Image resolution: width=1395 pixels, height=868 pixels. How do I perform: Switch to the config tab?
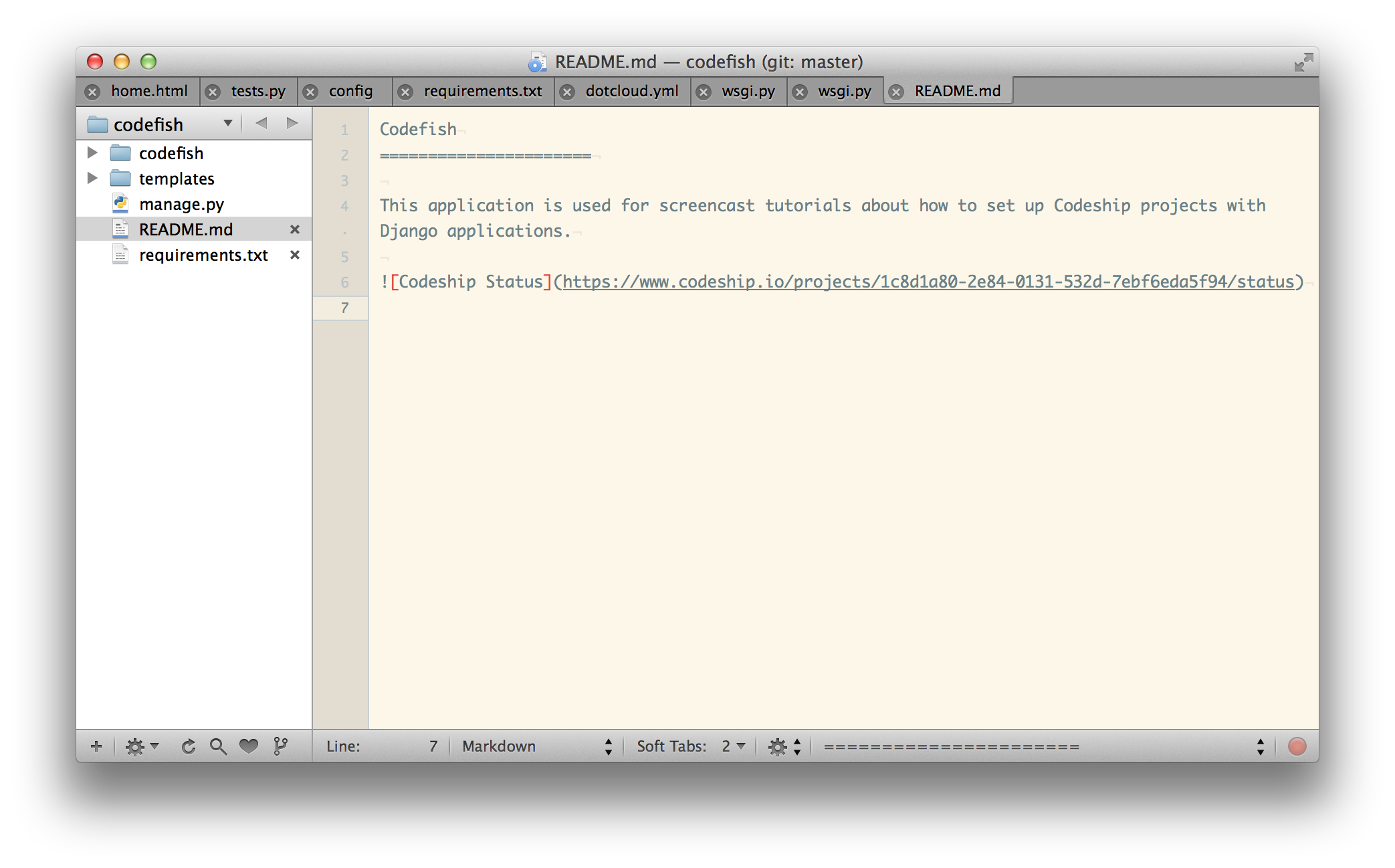tap(350, 91)
